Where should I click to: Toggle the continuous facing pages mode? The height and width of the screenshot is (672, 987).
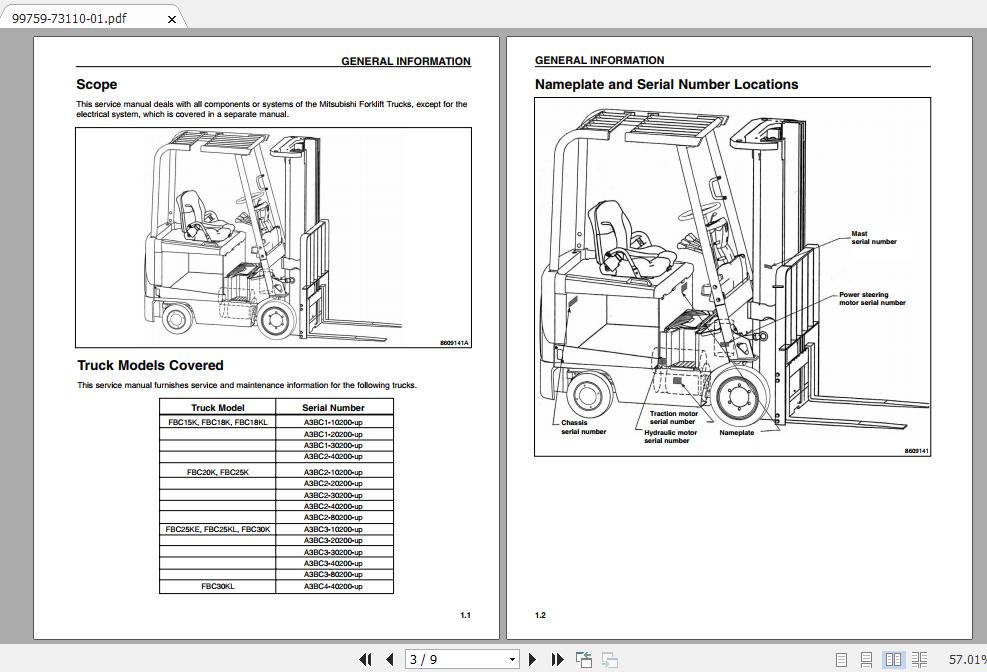[918, 658]
